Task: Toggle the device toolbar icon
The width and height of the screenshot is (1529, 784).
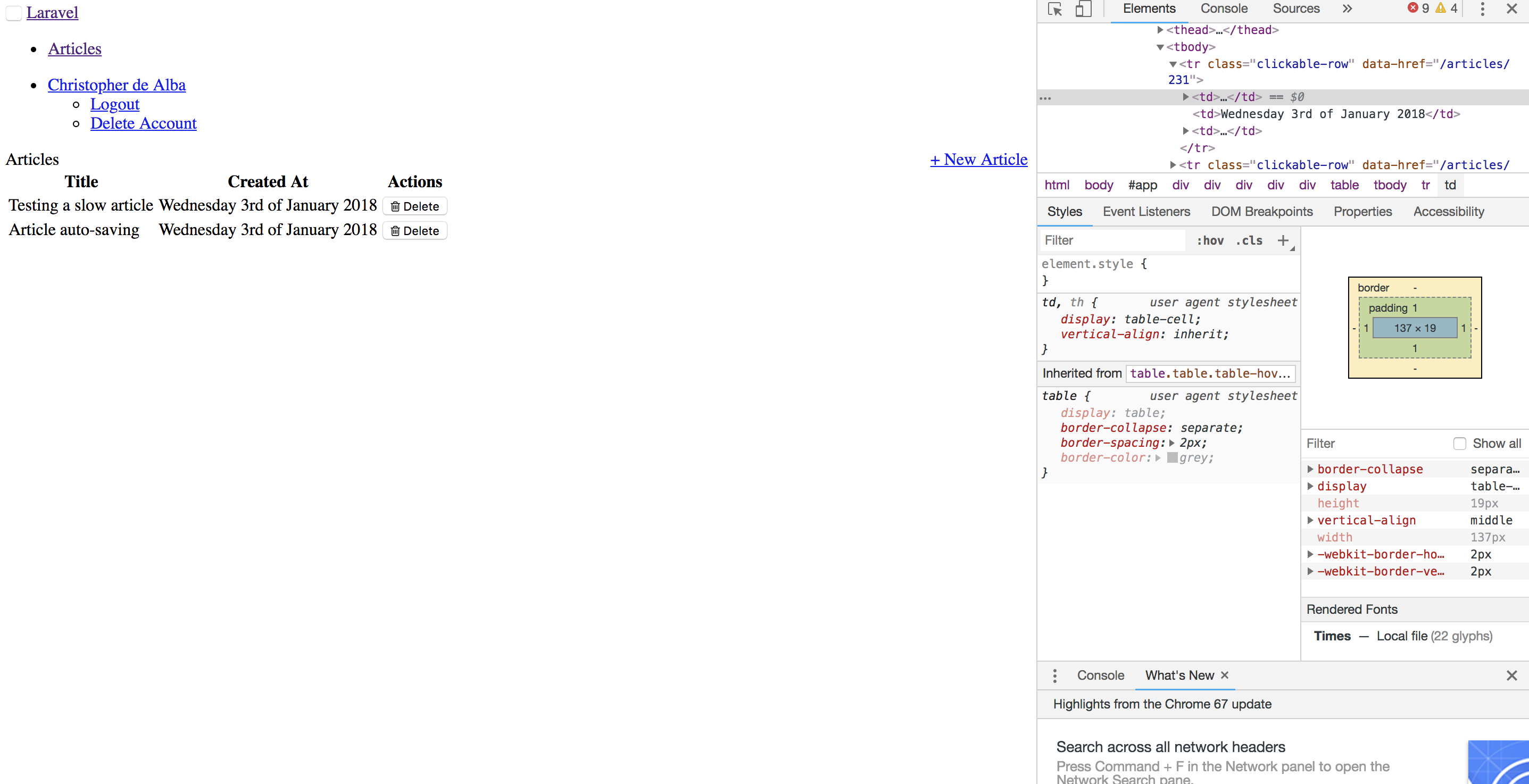Action: coord(1083,9)
